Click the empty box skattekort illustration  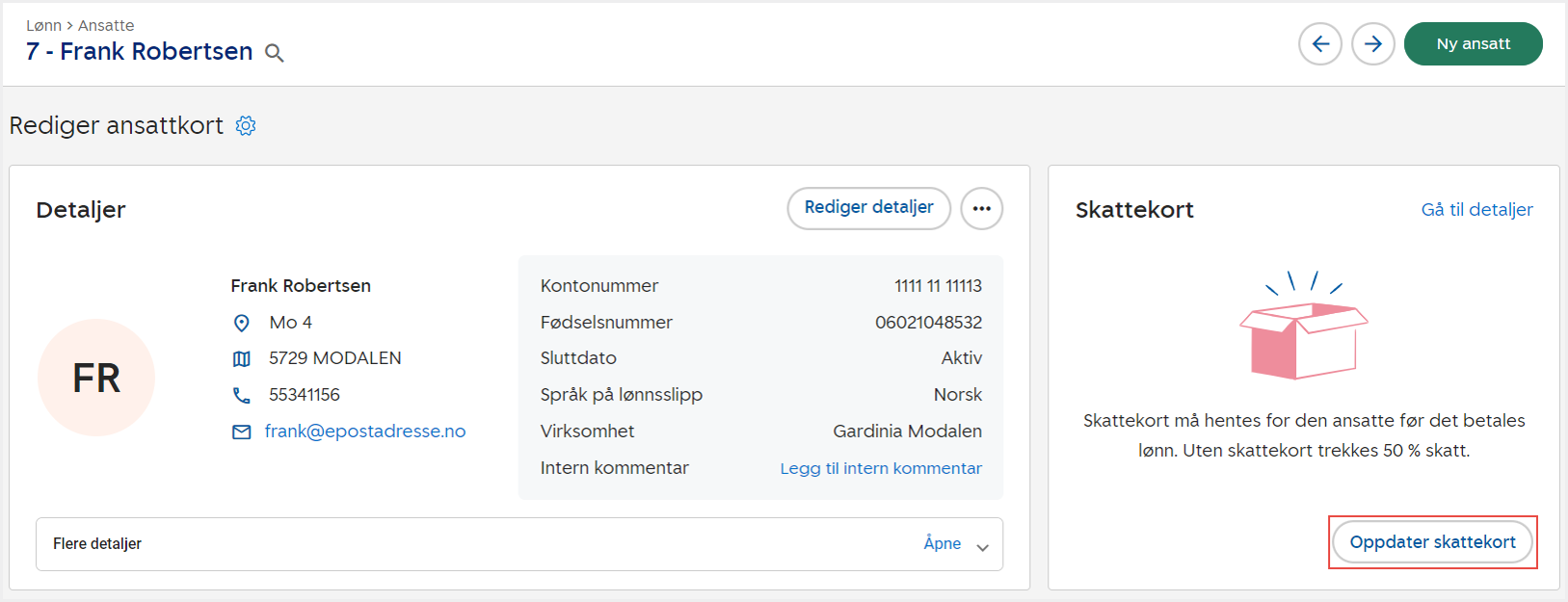point(1303,331)
